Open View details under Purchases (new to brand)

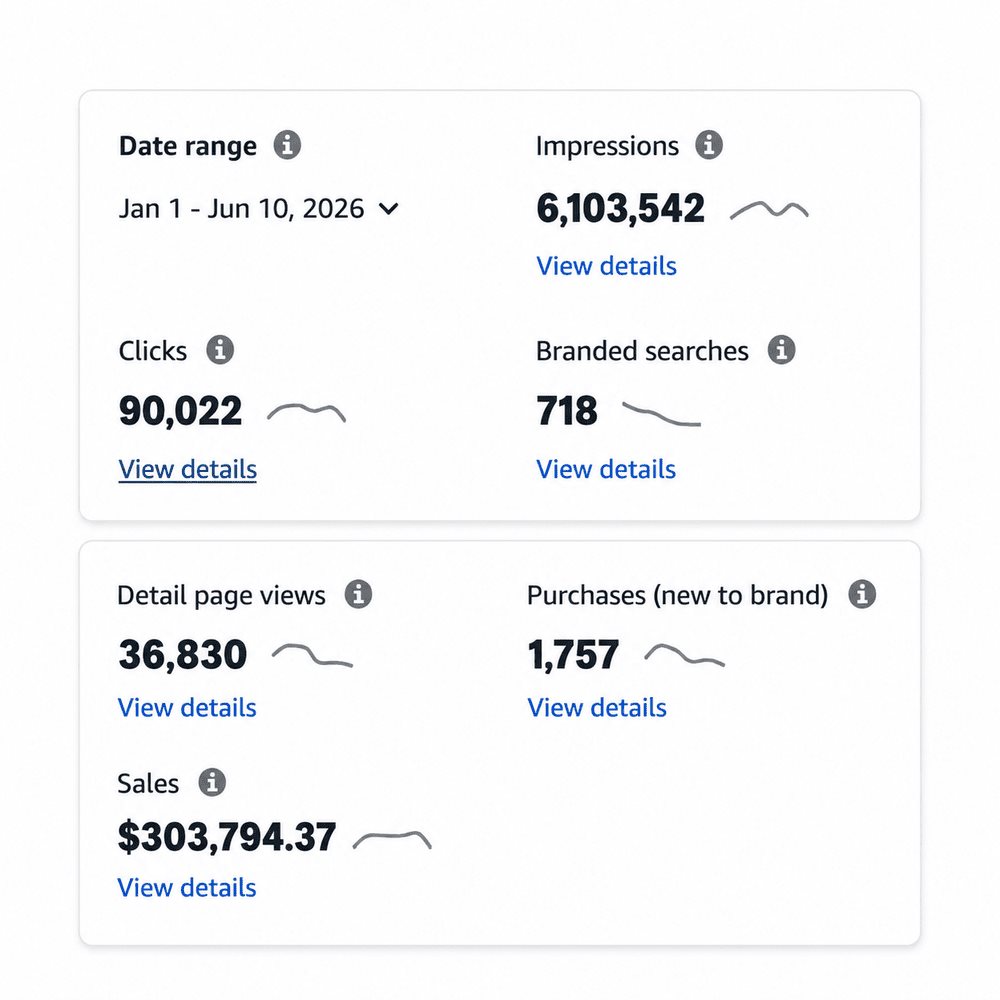pyautogui.click(x=597, y=708)
